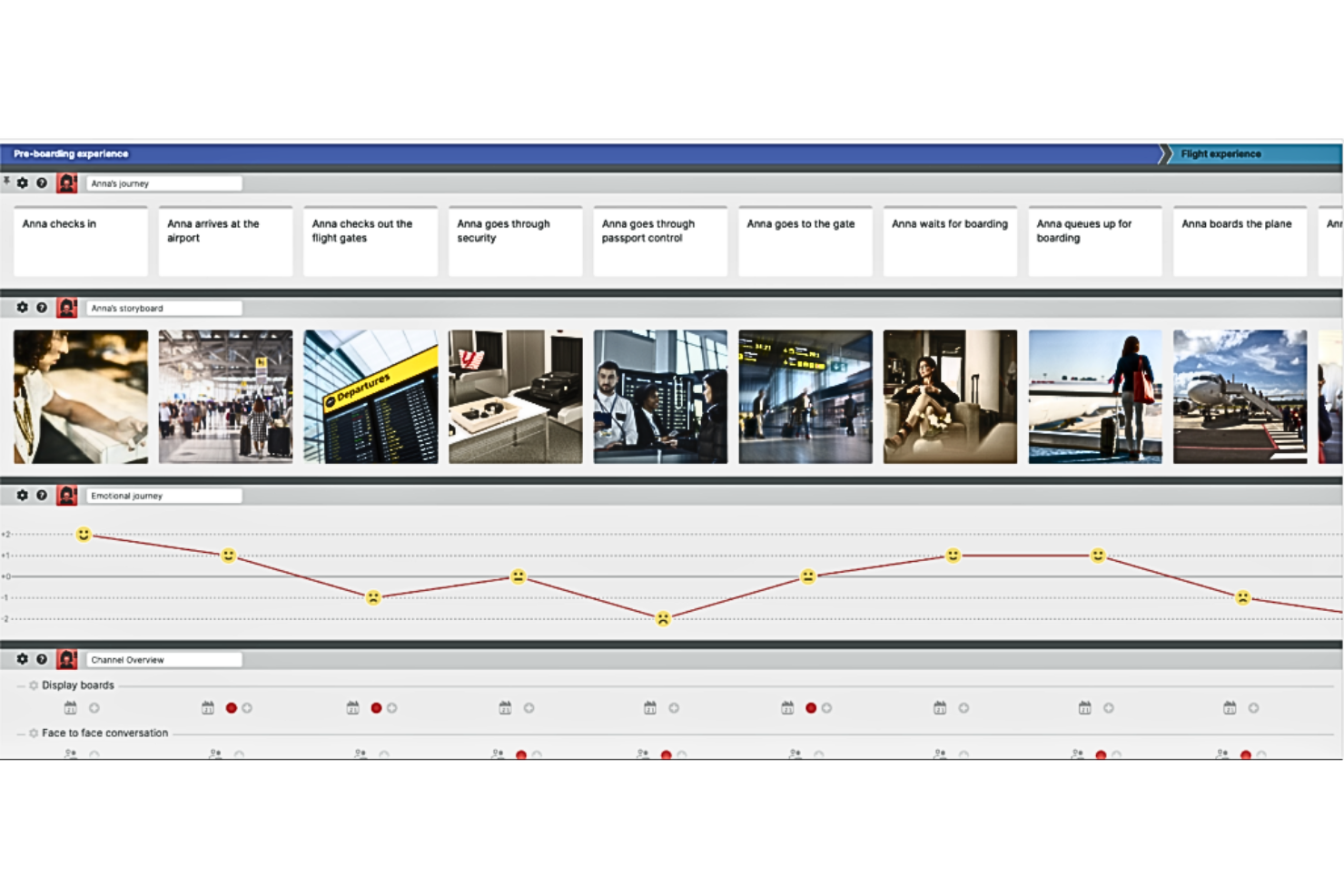Click the pin icon in Anna's journey header
Screen dimensions: 1344x896
7,182
